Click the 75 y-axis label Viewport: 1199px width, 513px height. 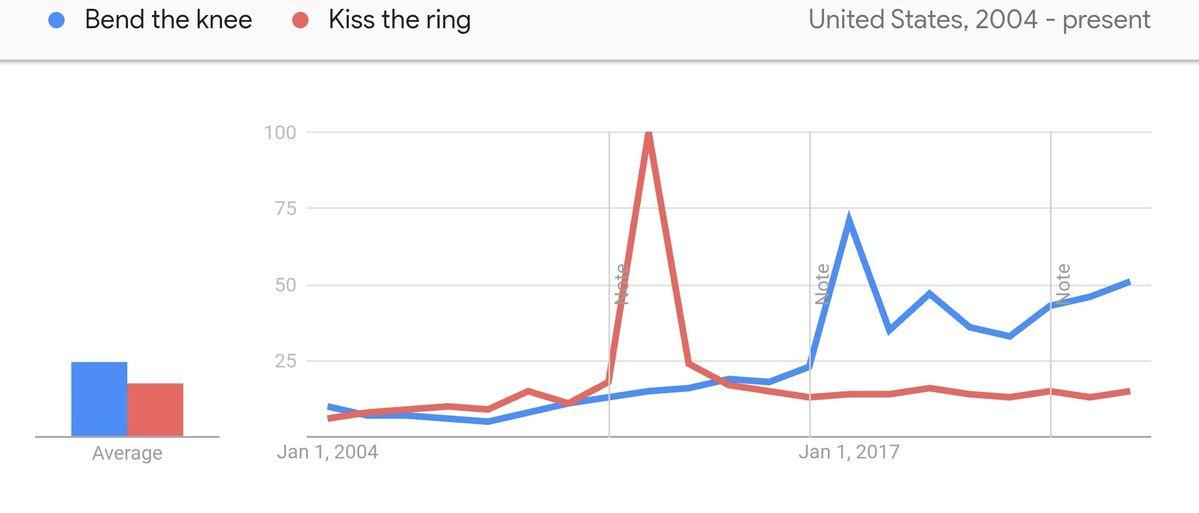285,209
